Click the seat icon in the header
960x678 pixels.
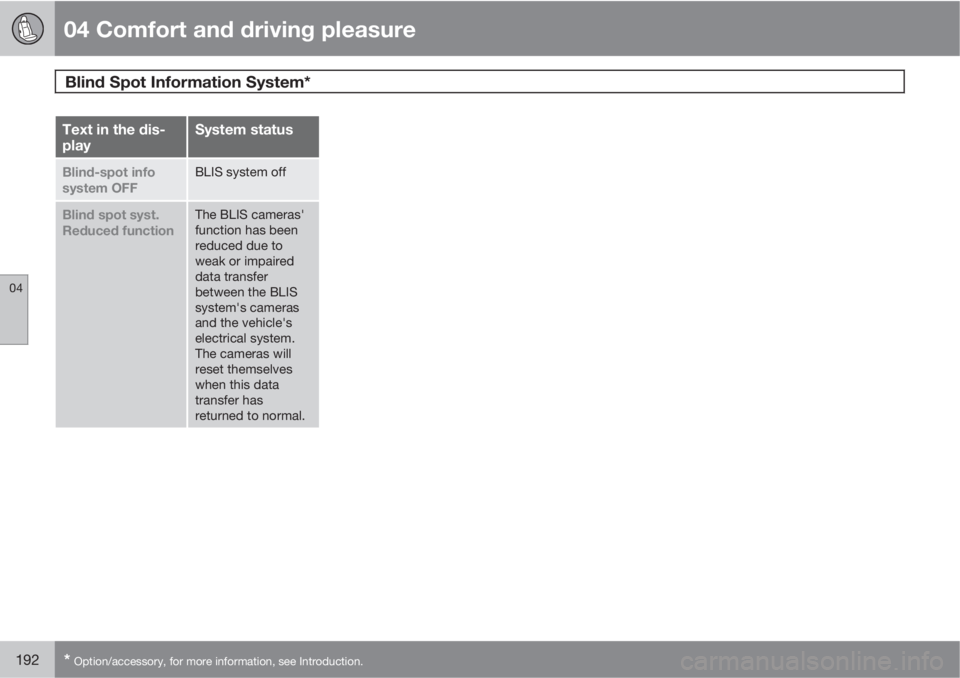[28, 29]
